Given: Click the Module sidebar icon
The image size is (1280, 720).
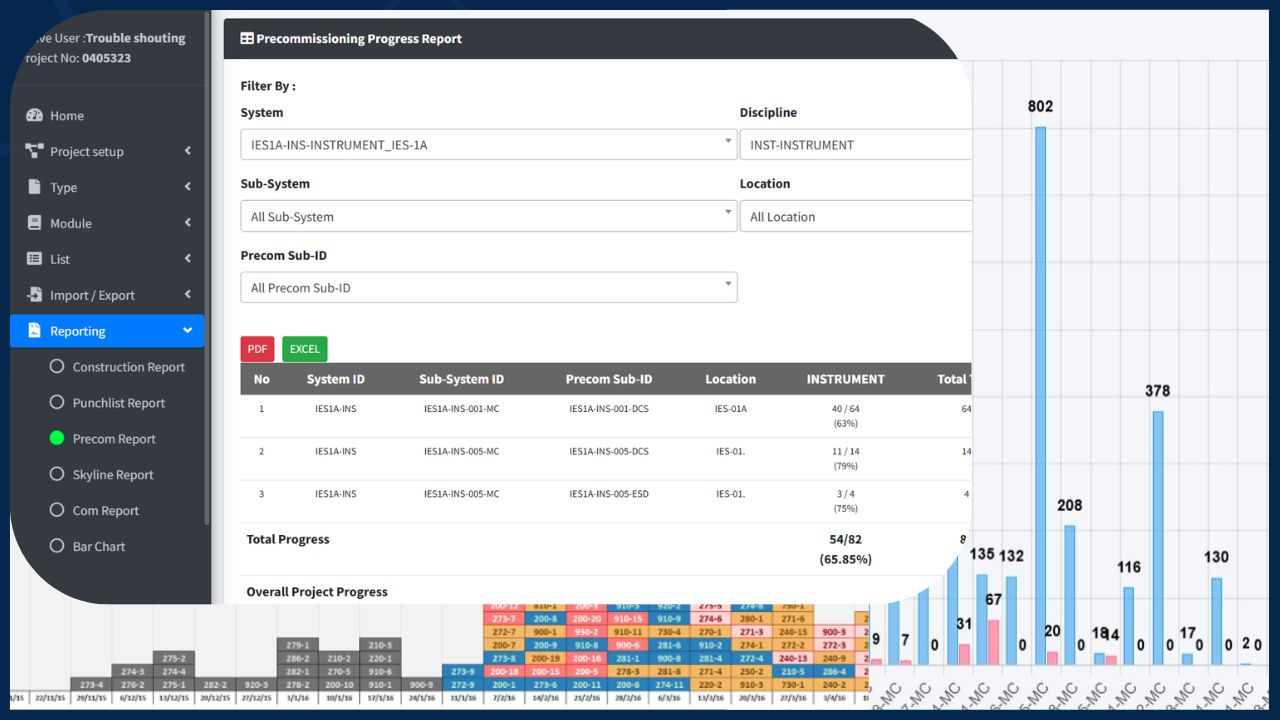Looking at the screenshot, I should (x=35, y=222).
